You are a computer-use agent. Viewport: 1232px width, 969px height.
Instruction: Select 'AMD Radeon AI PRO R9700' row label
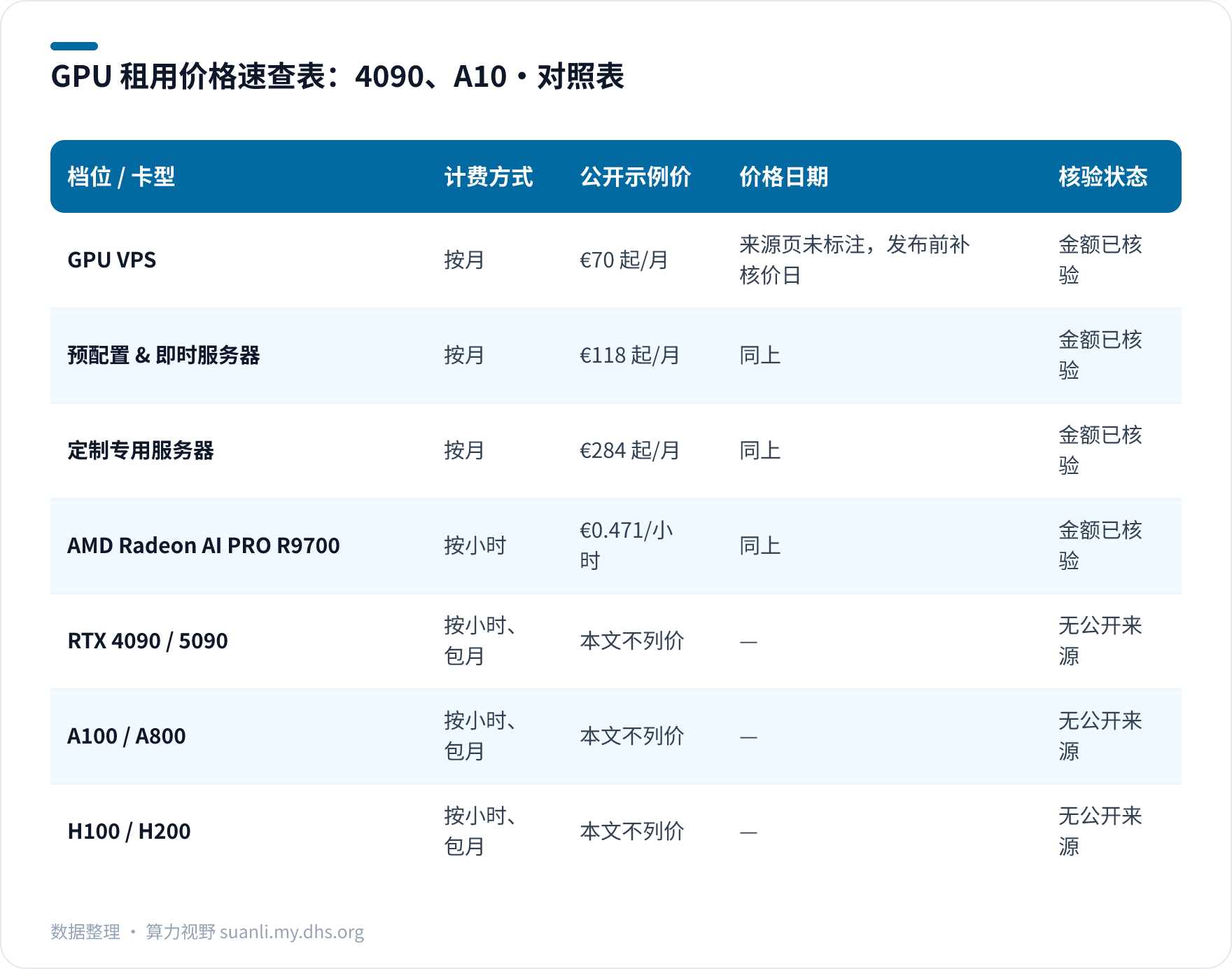[x=204, y=545]
